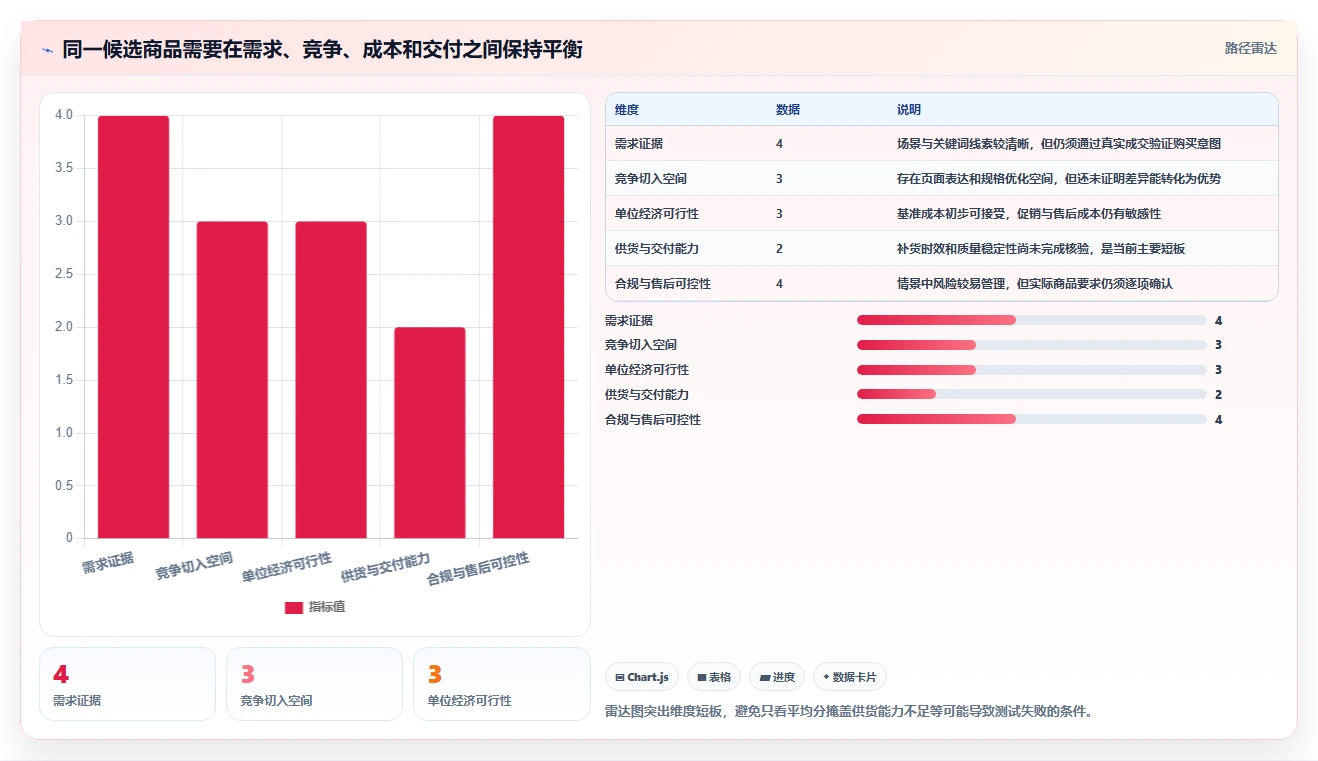This screenshot has height=761, width=1318.
Task: Click the 需求证据 progress bar
Action: coord(1031,320)
